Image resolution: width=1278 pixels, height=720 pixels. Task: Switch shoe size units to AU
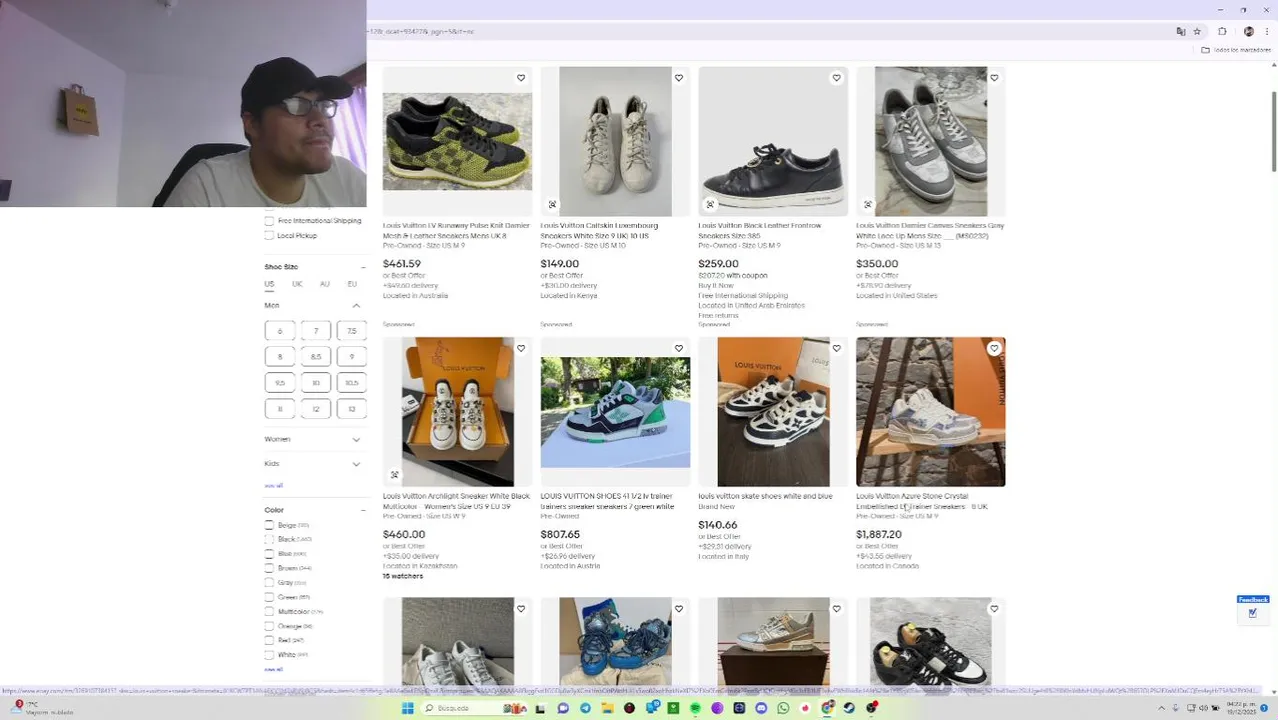325,284
